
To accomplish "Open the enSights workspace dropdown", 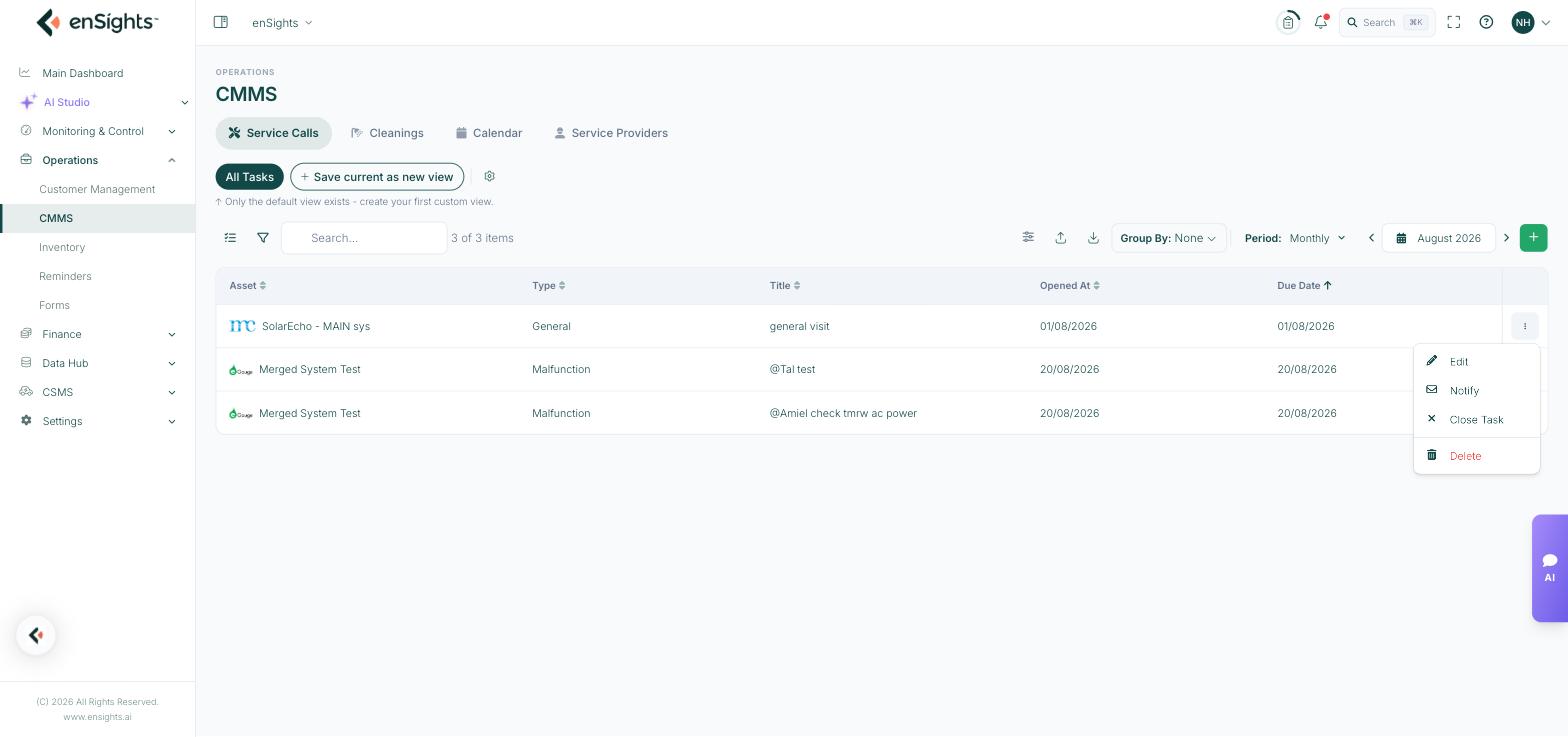I will [282, 22].
